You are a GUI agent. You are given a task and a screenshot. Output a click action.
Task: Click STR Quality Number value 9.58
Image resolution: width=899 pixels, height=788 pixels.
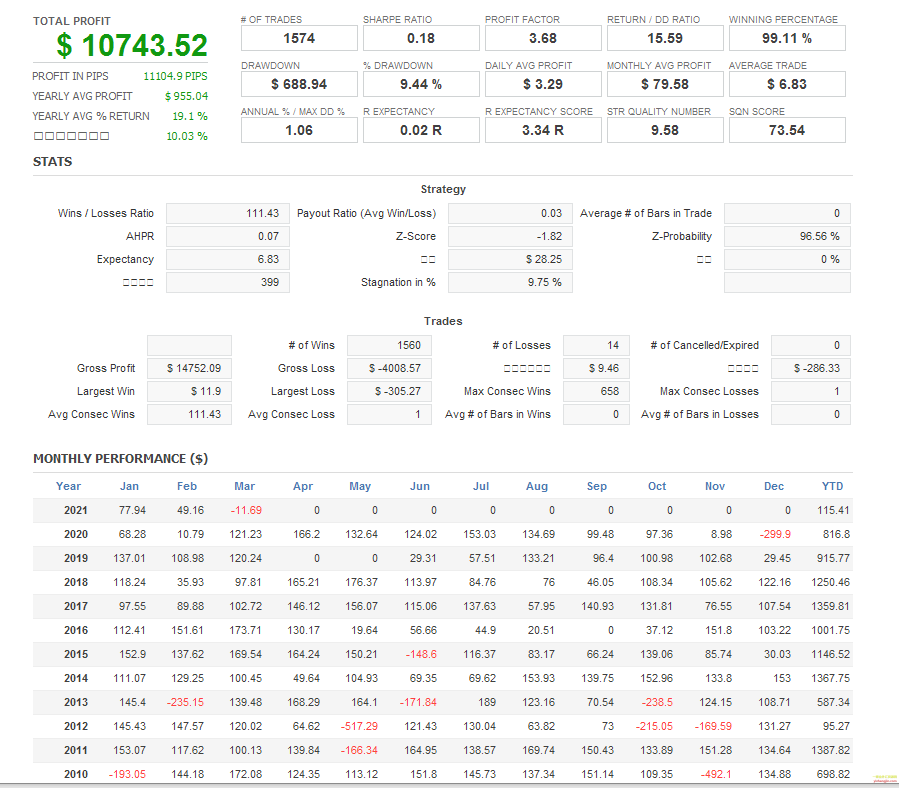click(665, 130)
